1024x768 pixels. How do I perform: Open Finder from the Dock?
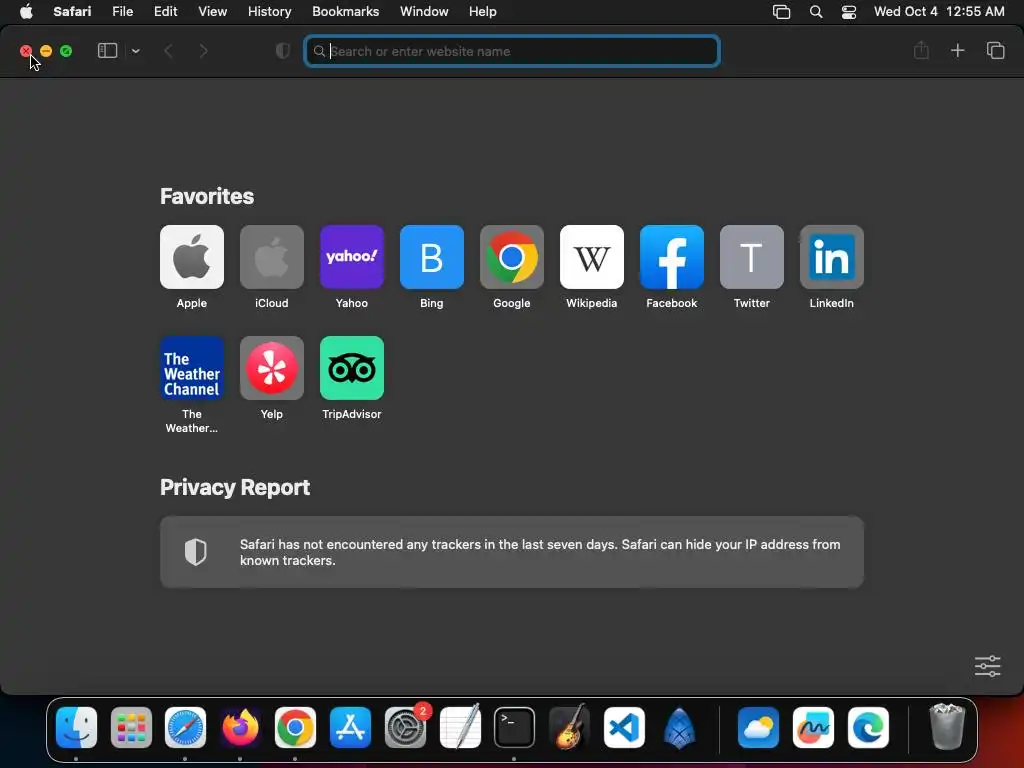point(76,727)
